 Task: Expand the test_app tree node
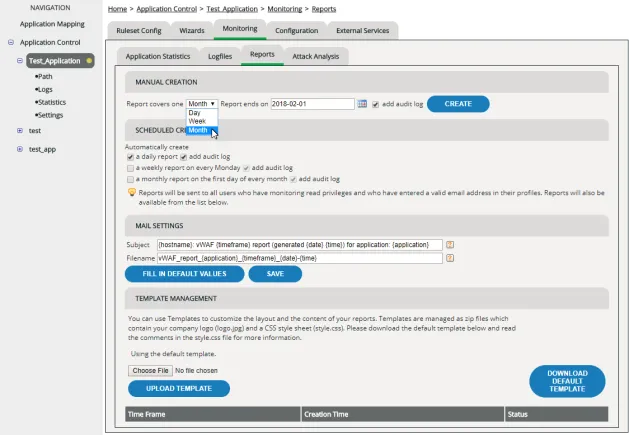pos(20,149)
